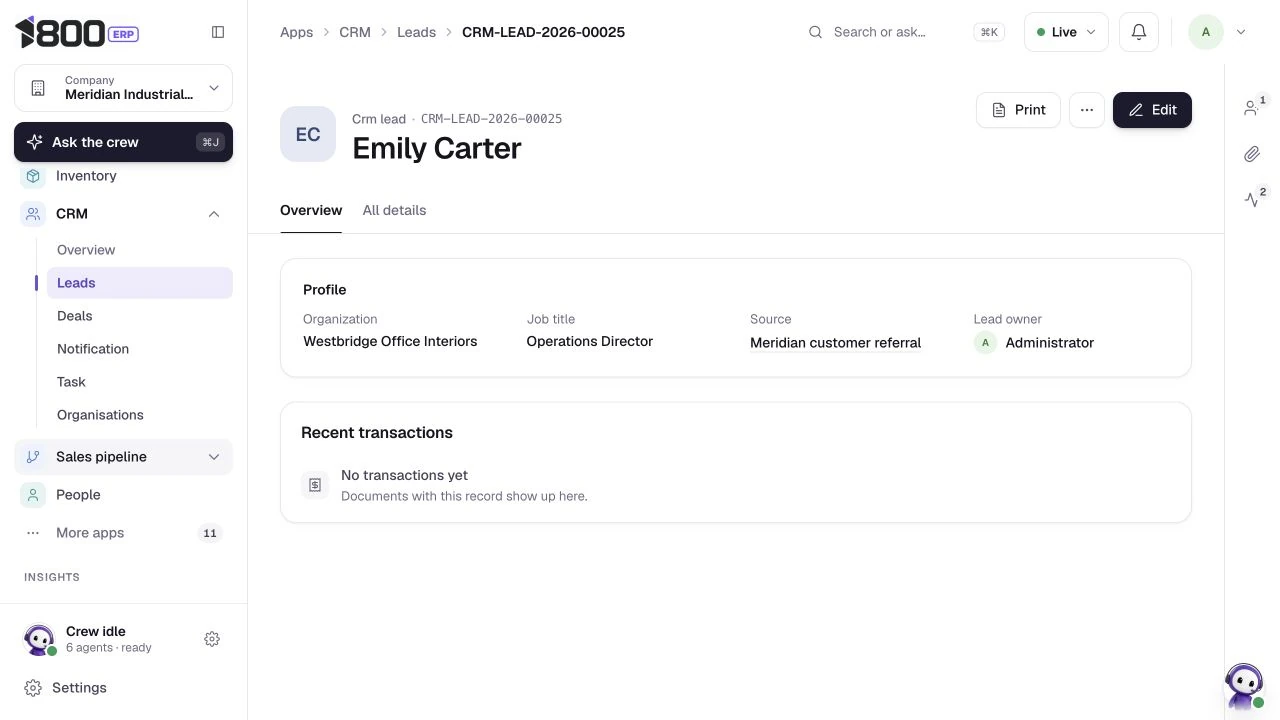Image resolution: width=1280 pixels, height=720 pixels.
Task: Open the Meridian customer referral source link
Action: pos(835,343)
